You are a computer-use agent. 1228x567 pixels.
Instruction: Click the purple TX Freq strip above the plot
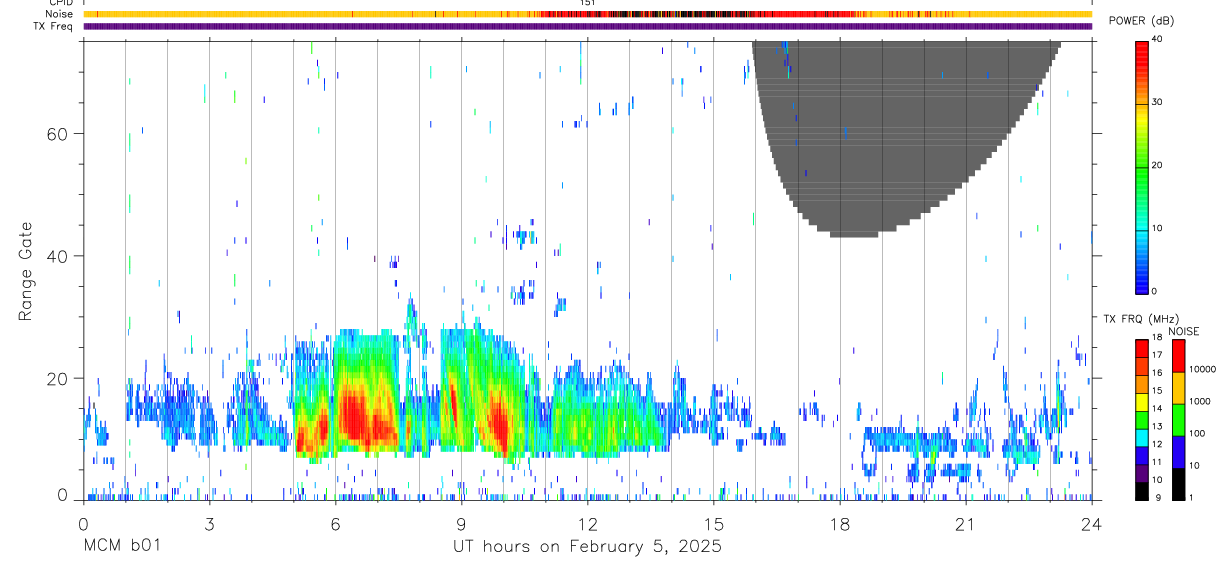pos(587,26)
